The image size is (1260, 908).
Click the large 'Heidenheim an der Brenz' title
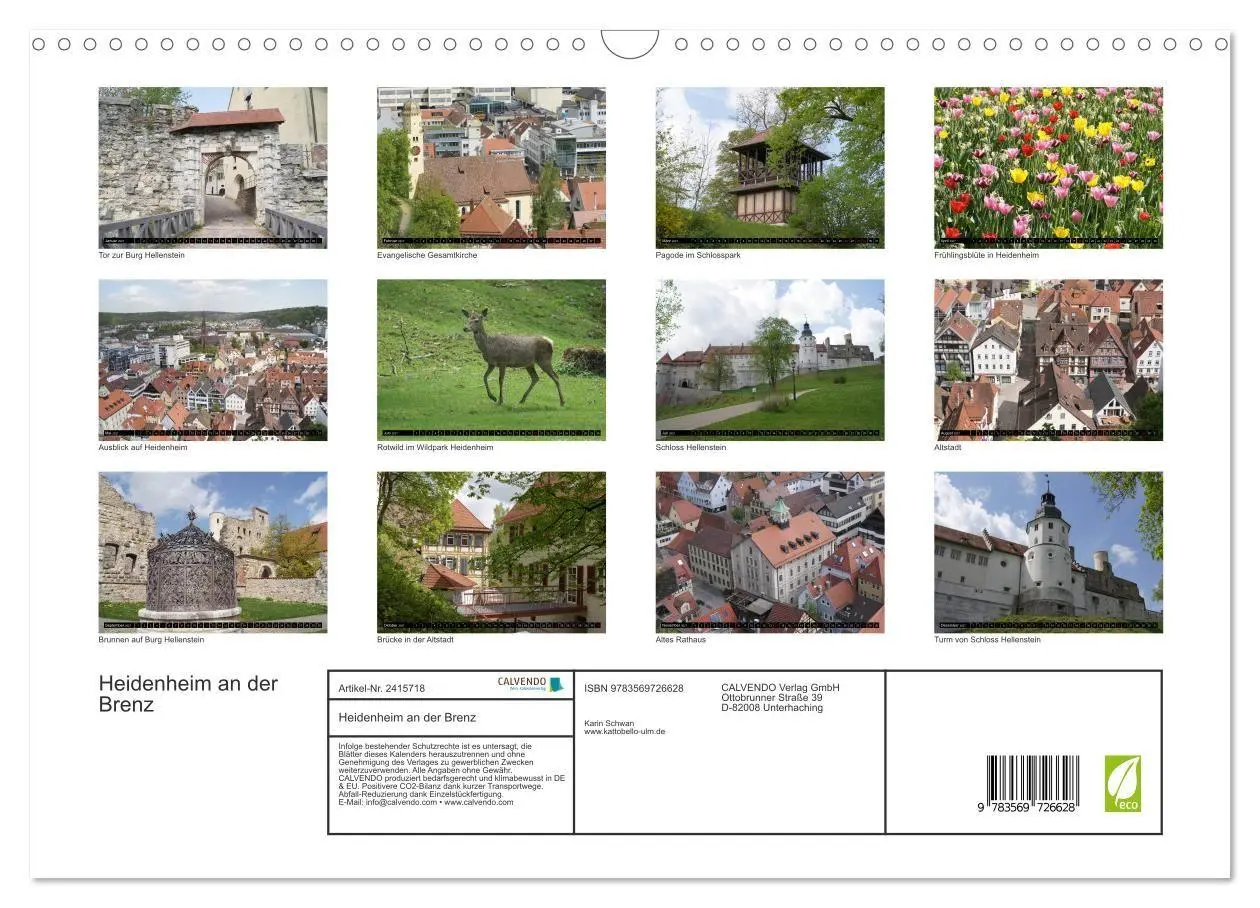[x=188, y=694]
